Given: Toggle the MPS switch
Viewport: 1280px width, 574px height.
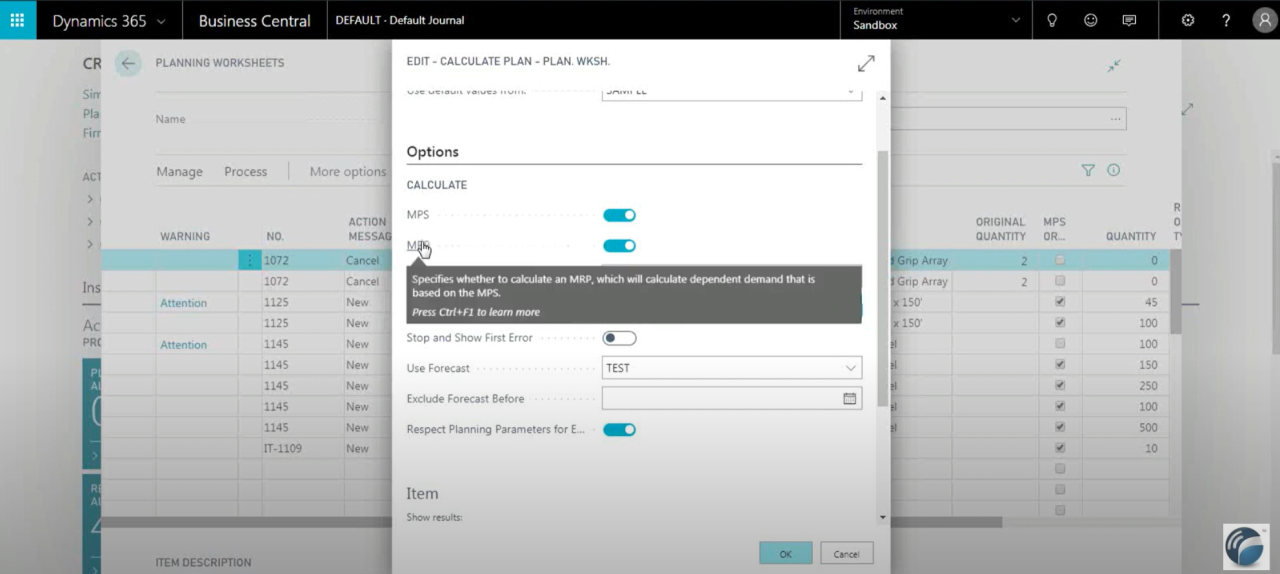Looking at the screenshot, I should pyautogui.click(x=619, y=215).
